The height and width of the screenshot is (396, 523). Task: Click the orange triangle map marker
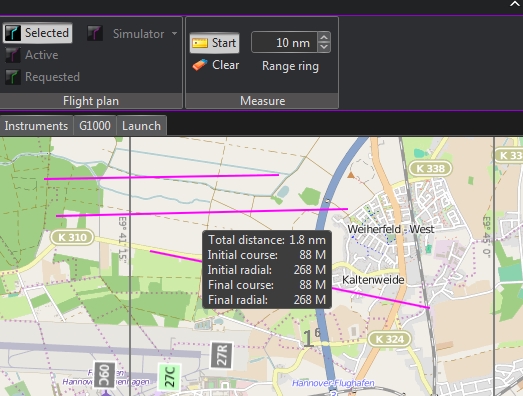pos(351,174)
